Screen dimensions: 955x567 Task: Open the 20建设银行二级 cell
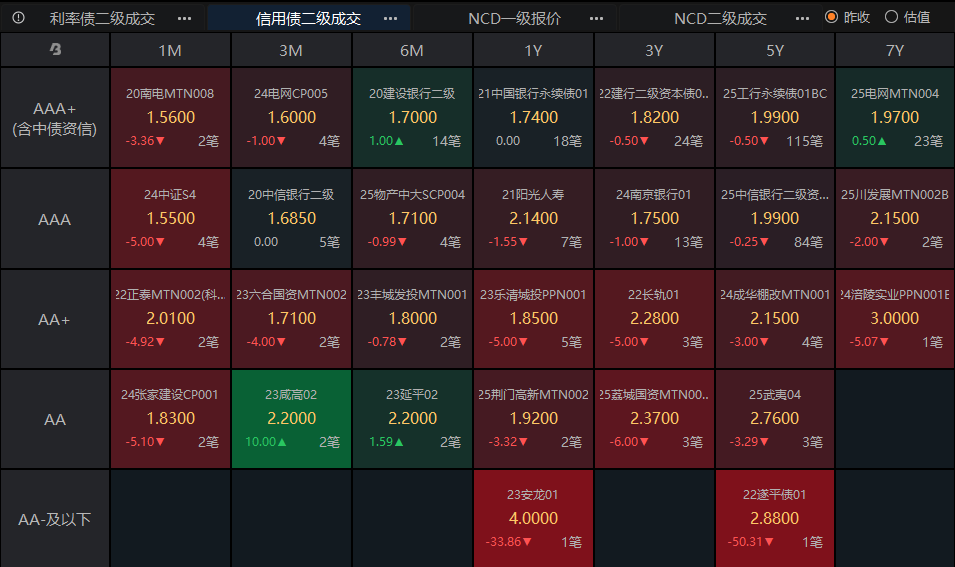(x=412, y=118)
